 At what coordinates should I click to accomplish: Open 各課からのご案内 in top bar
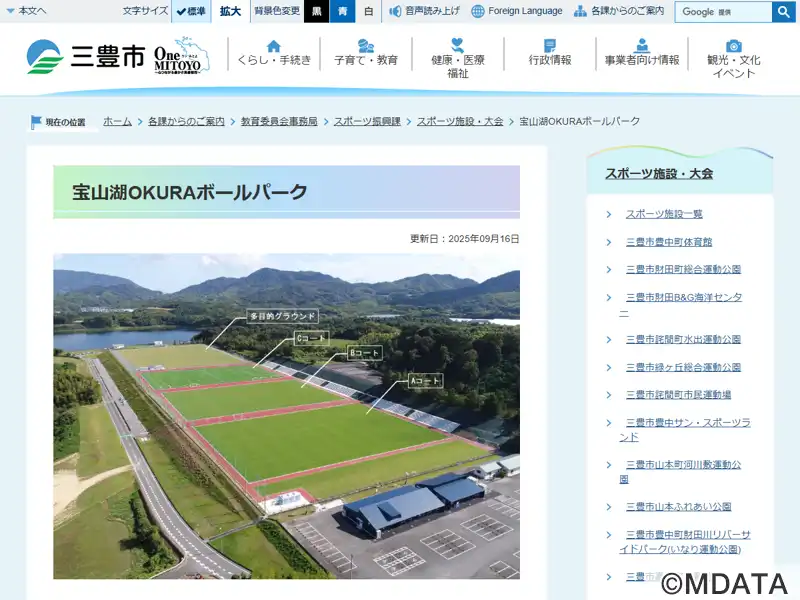pos(619,11)
